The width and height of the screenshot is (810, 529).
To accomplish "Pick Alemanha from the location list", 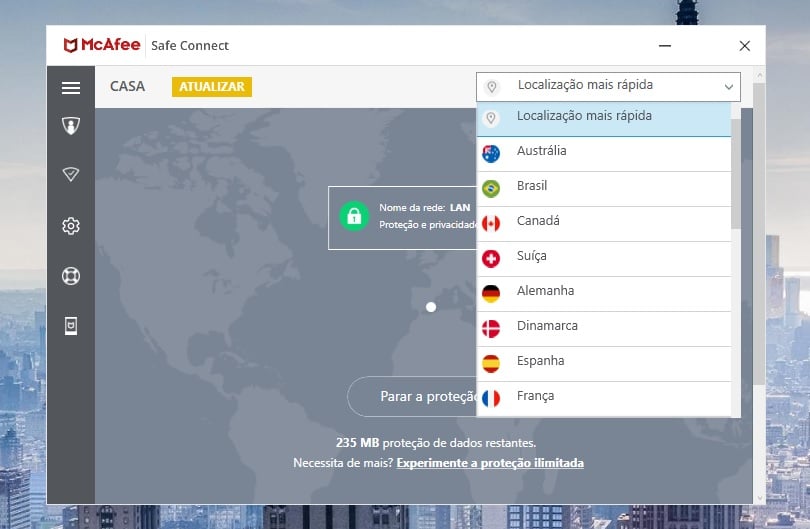I will click(603, 294).
